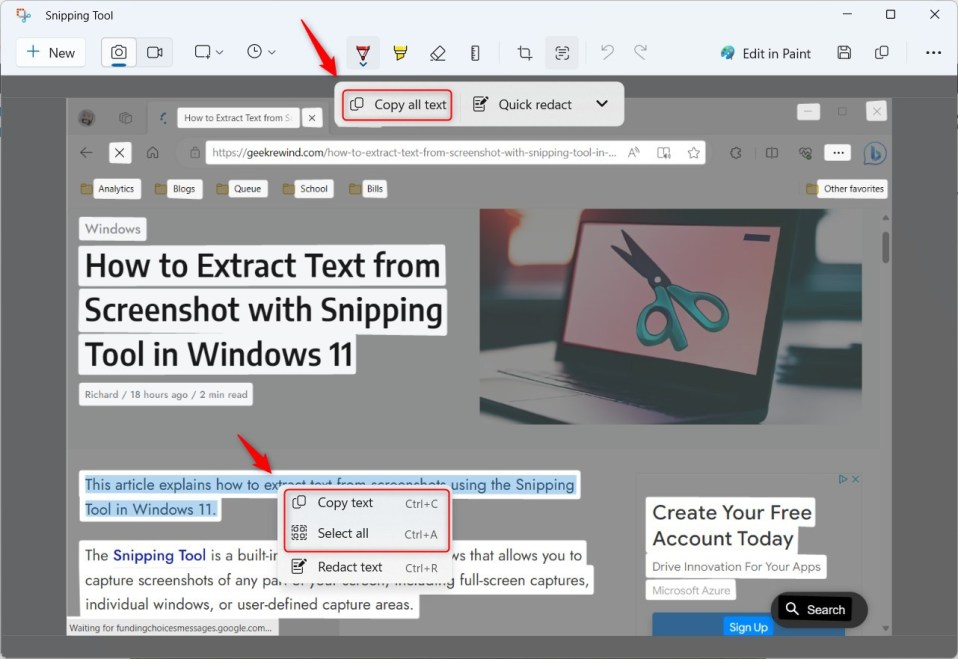Click the Read aloud icon in address bar

pos(634,153)
